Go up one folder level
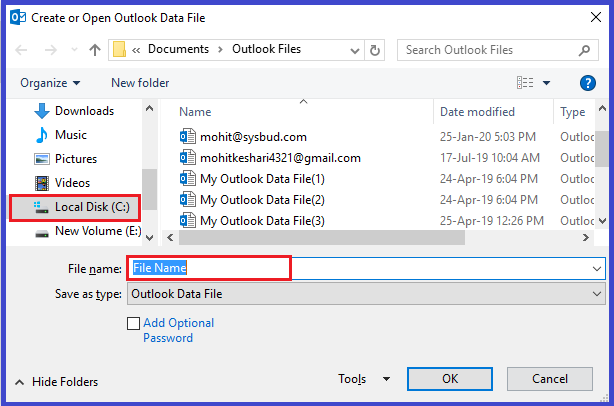The height and width of the screenshot is (406, 614). click(95, 50)
